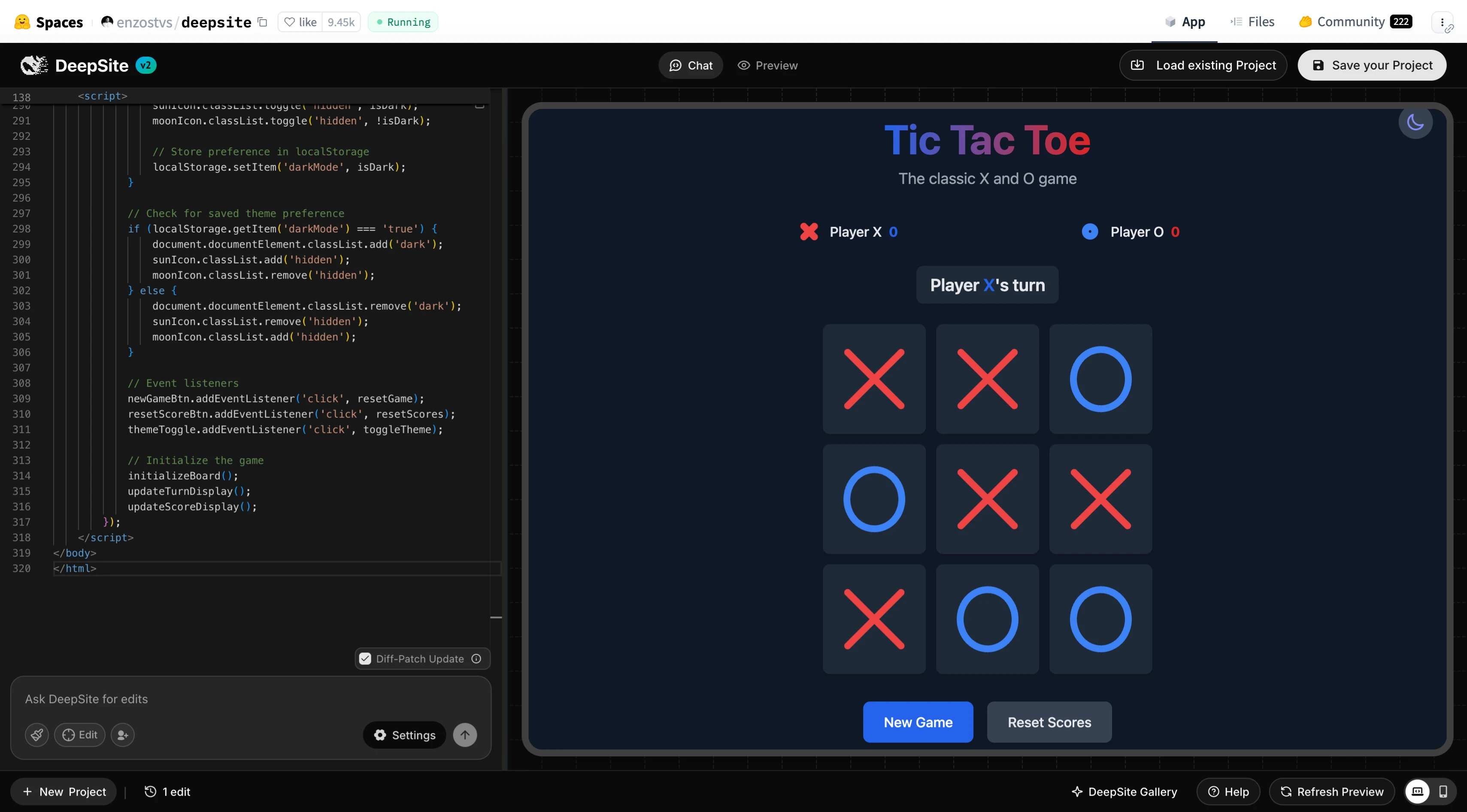The width and height of the screenshot is (1467, 812).
Task: Click the closing html tag line
Action: 75,568
